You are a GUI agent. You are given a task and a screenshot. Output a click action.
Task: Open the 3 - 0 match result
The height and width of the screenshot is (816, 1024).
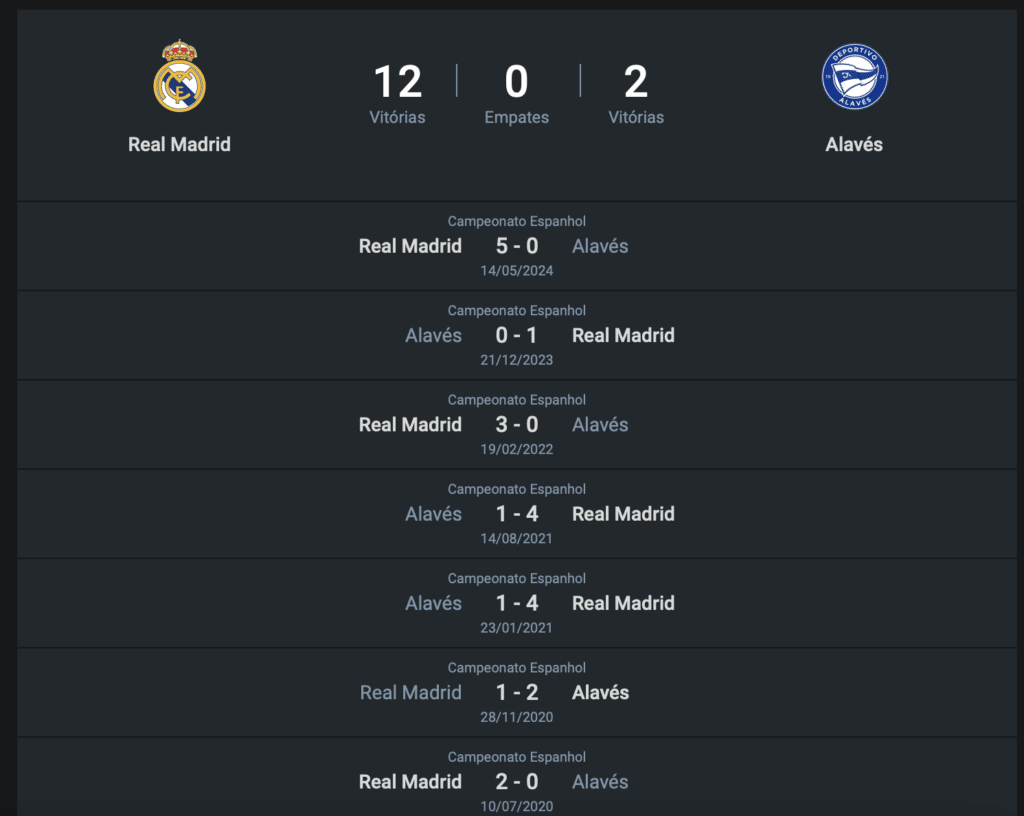[x=517, y=424]
